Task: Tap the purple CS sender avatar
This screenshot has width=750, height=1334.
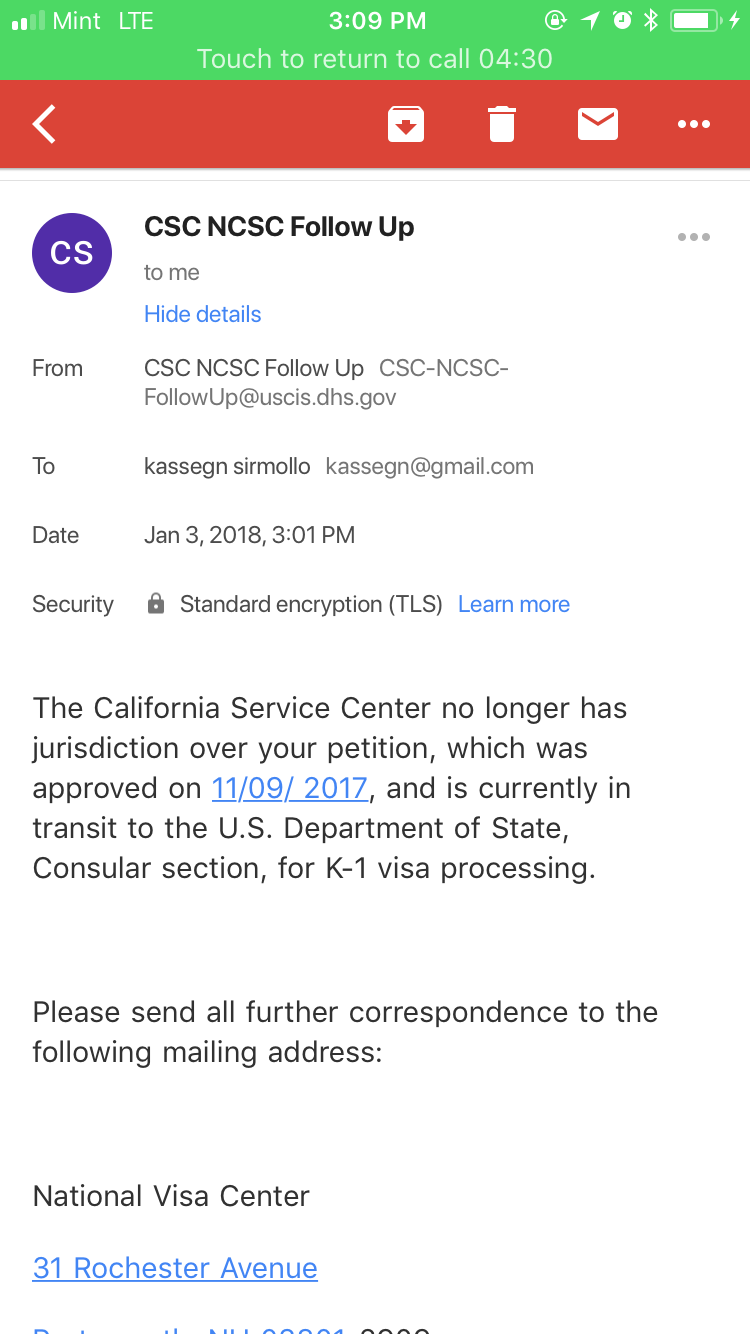Action: coord(72,253)
